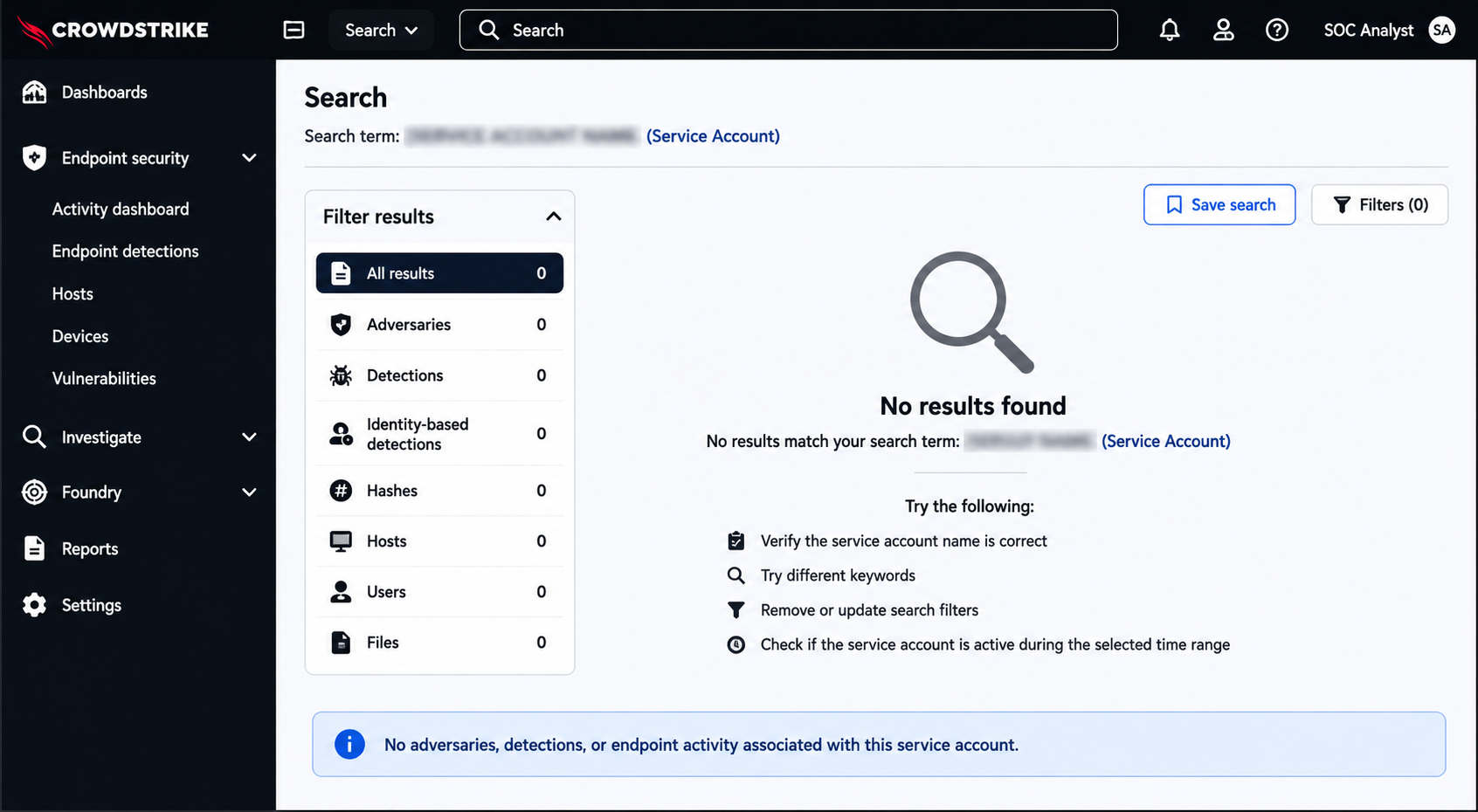
Task: Select the Users filter
Action: [439, 592]
